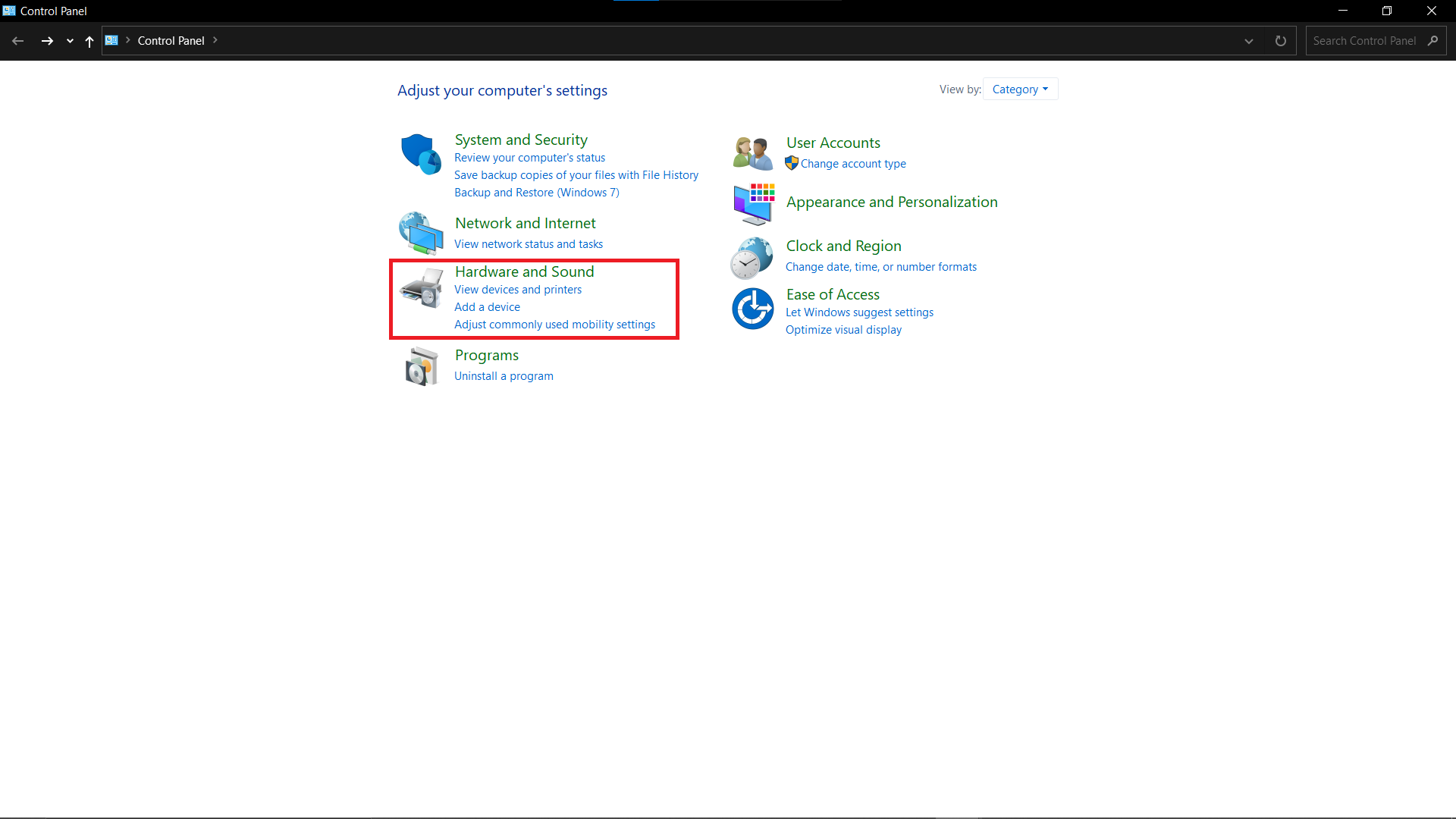The image size is (1456, 819).
Task: Open Uninstall a program link
Action: pyautogui.click(x=504, y=376)
